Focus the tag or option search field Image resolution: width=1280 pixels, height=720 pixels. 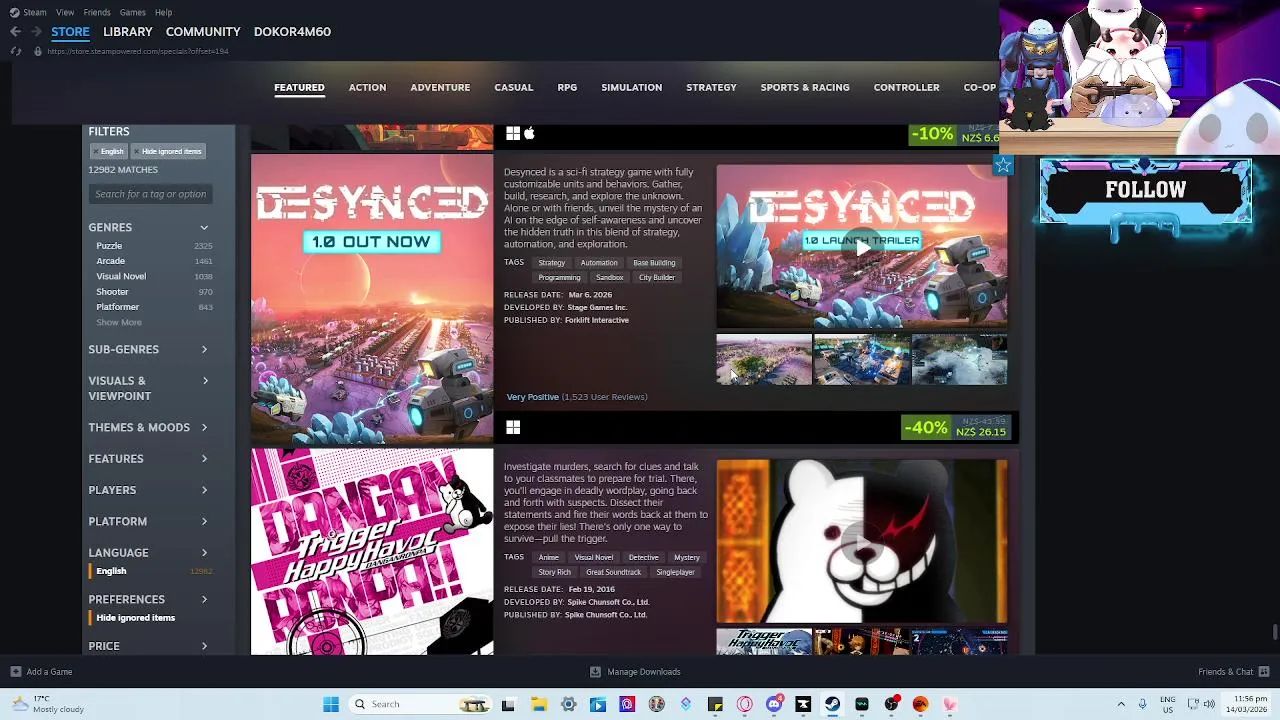(x=151, y=194)
